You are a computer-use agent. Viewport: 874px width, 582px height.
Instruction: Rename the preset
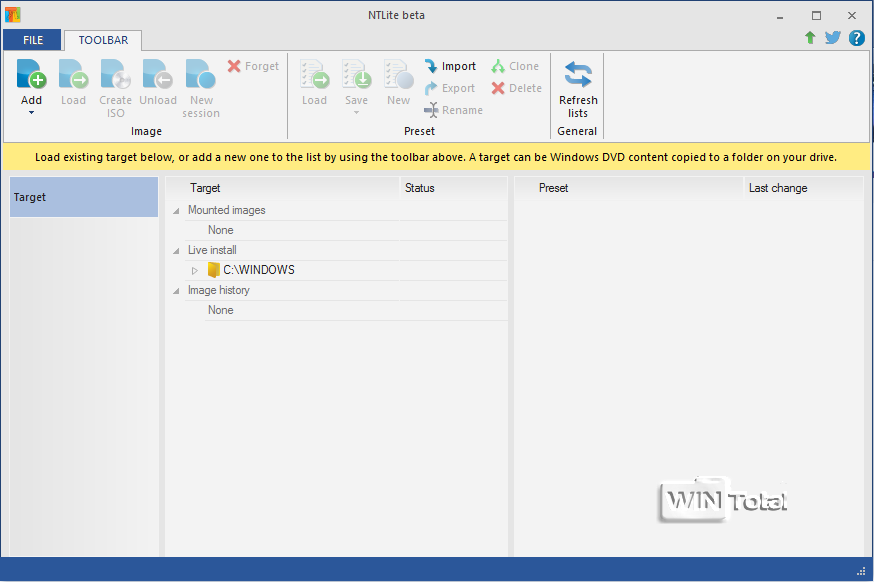(x=454, y=110)
